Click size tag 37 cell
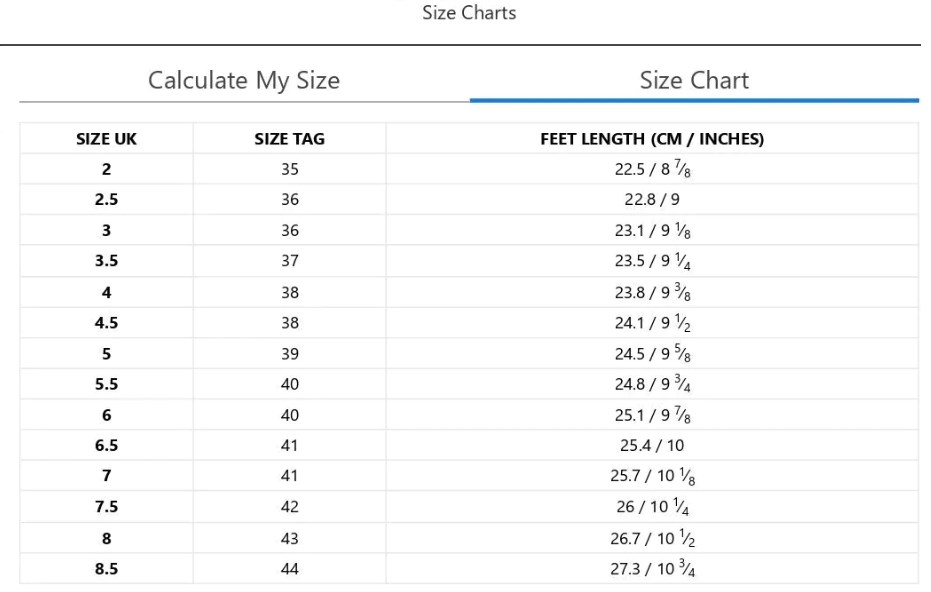This screenshot has width=931, height=592. click(290, 261)
